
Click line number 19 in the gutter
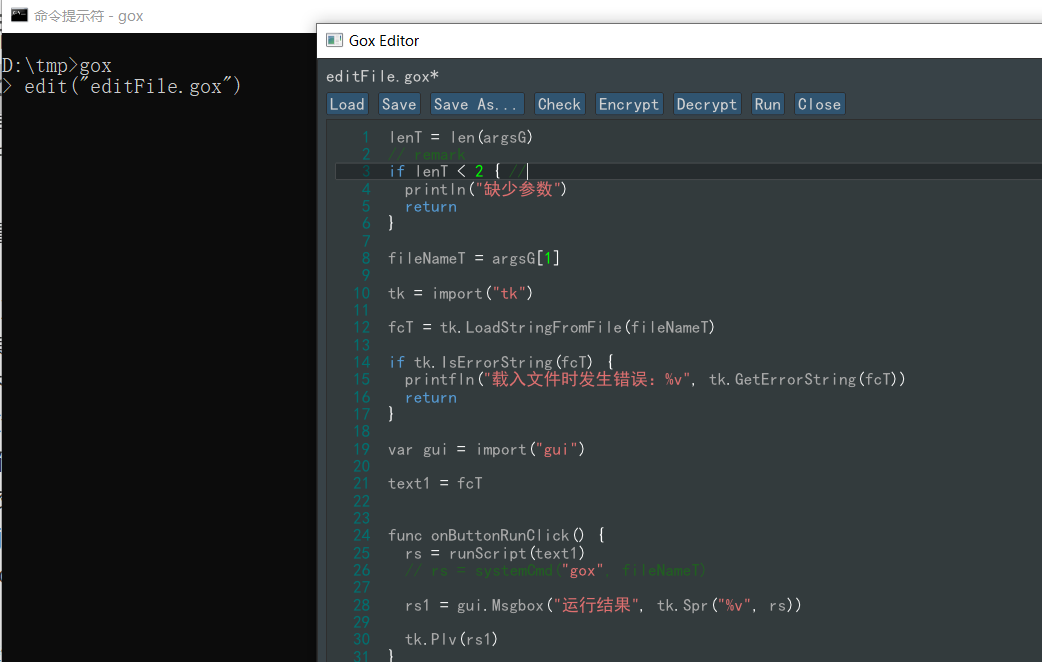tap(362, 449)
